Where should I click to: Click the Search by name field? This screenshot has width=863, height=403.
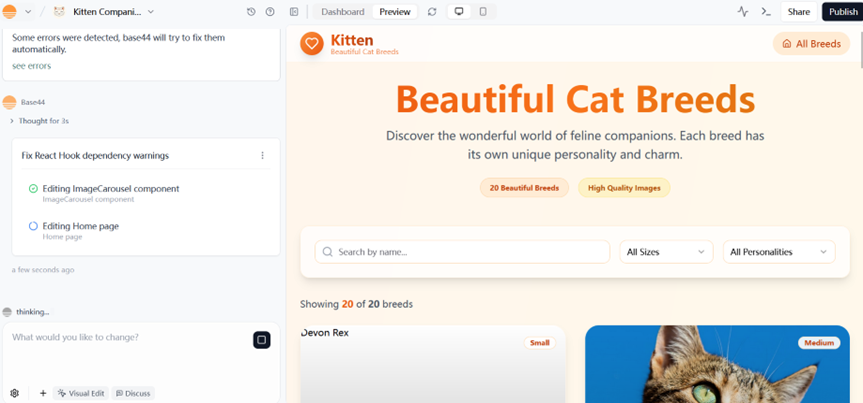(462, 252)
